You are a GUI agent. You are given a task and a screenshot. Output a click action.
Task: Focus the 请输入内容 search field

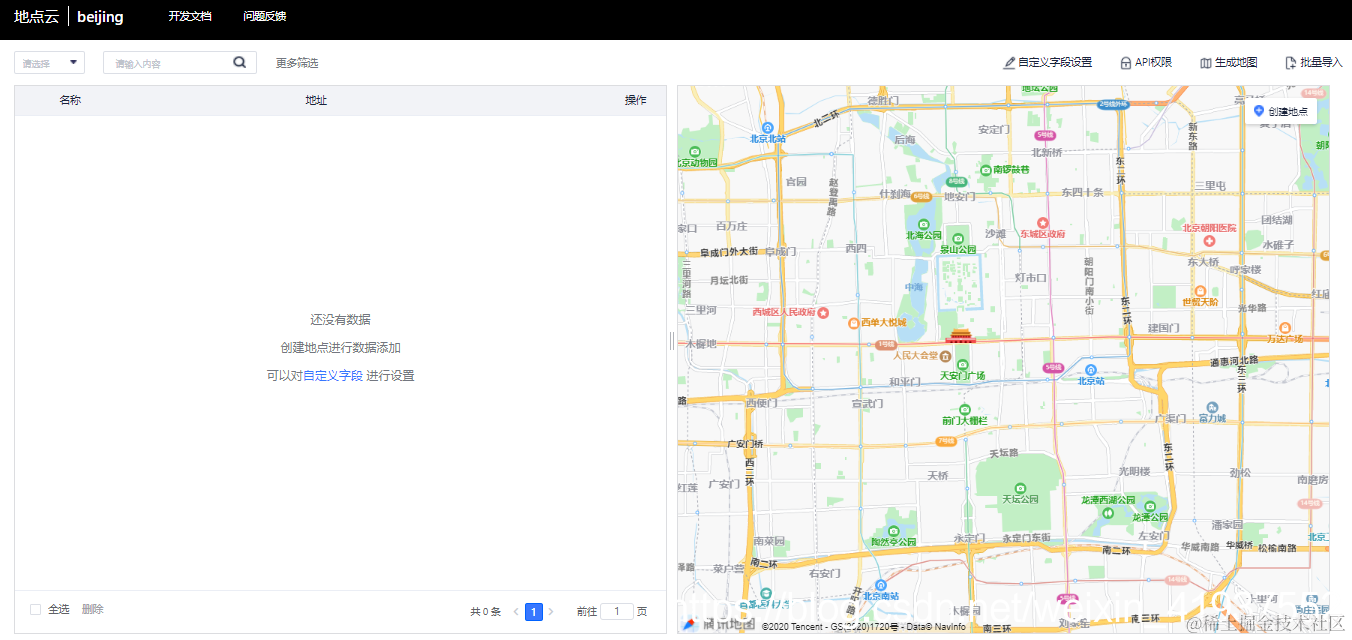[180, 63]
